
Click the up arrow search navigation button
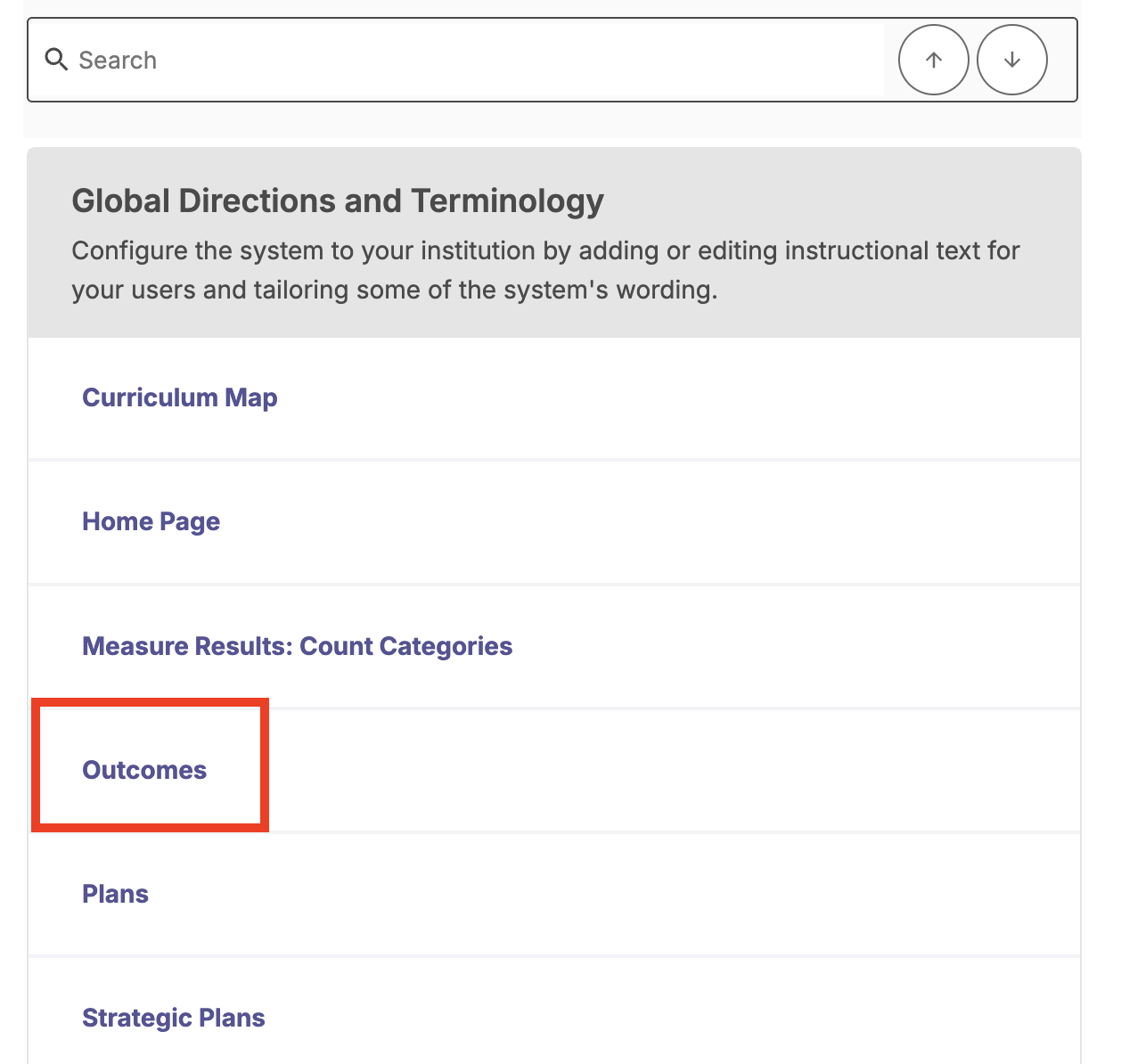(x=933, y=60)
